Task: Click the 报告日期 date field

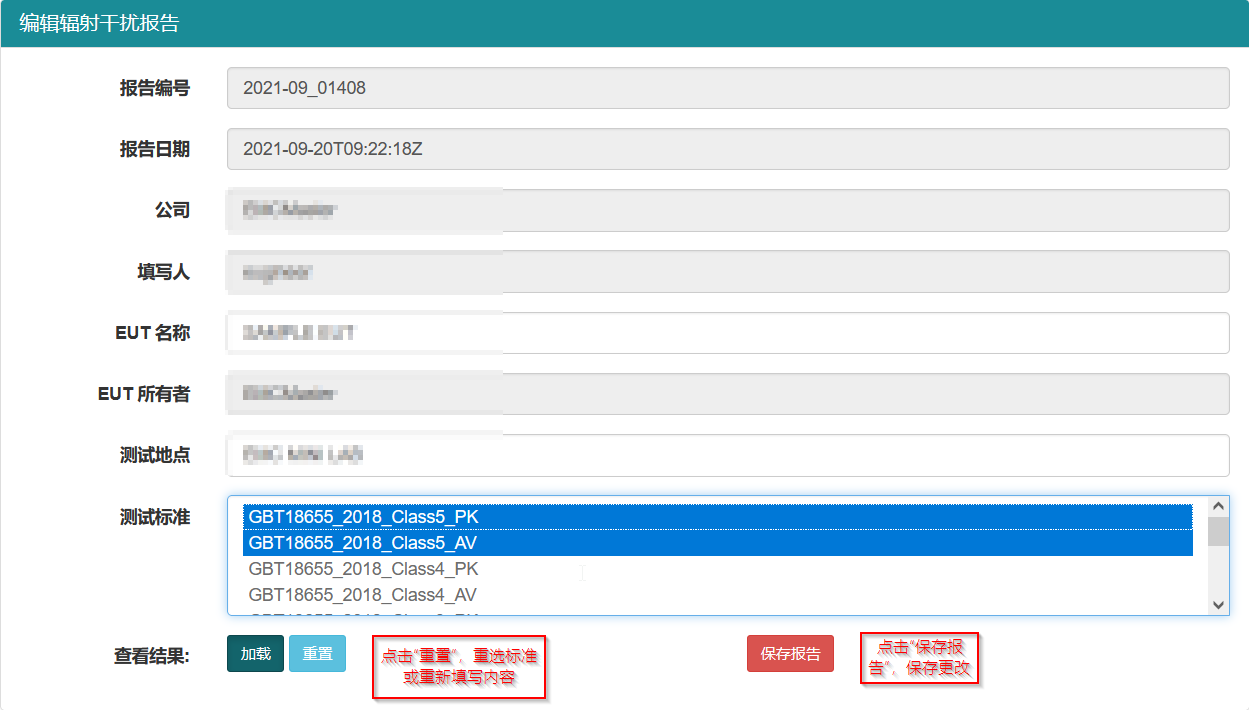Action: point(727,149)
